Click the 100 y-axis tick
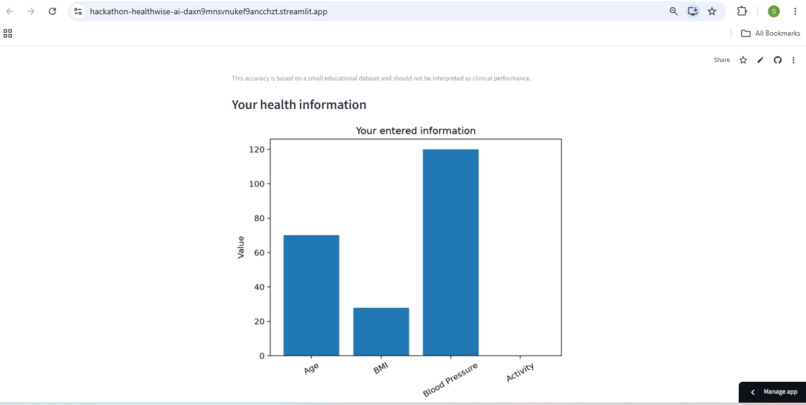 (x=258, y=184)
